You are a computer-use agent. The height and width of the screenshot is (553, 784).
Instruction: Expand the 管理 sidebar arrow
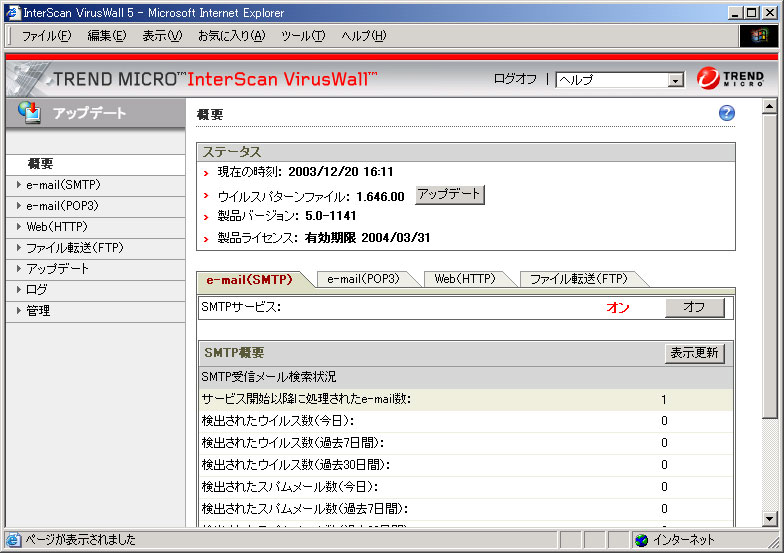(x=18, y=310)
